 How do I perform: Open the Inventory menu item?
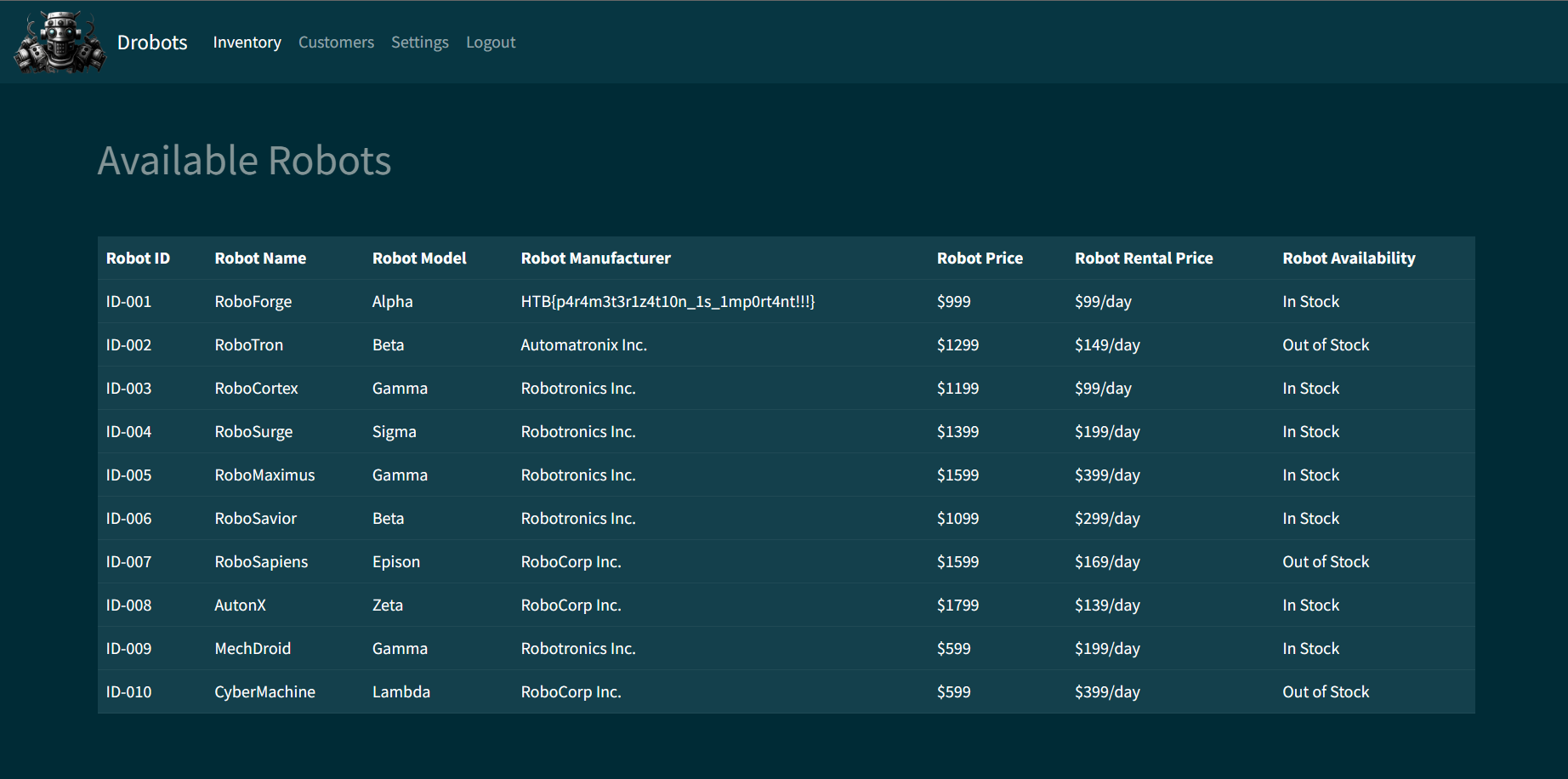[247, 43]
